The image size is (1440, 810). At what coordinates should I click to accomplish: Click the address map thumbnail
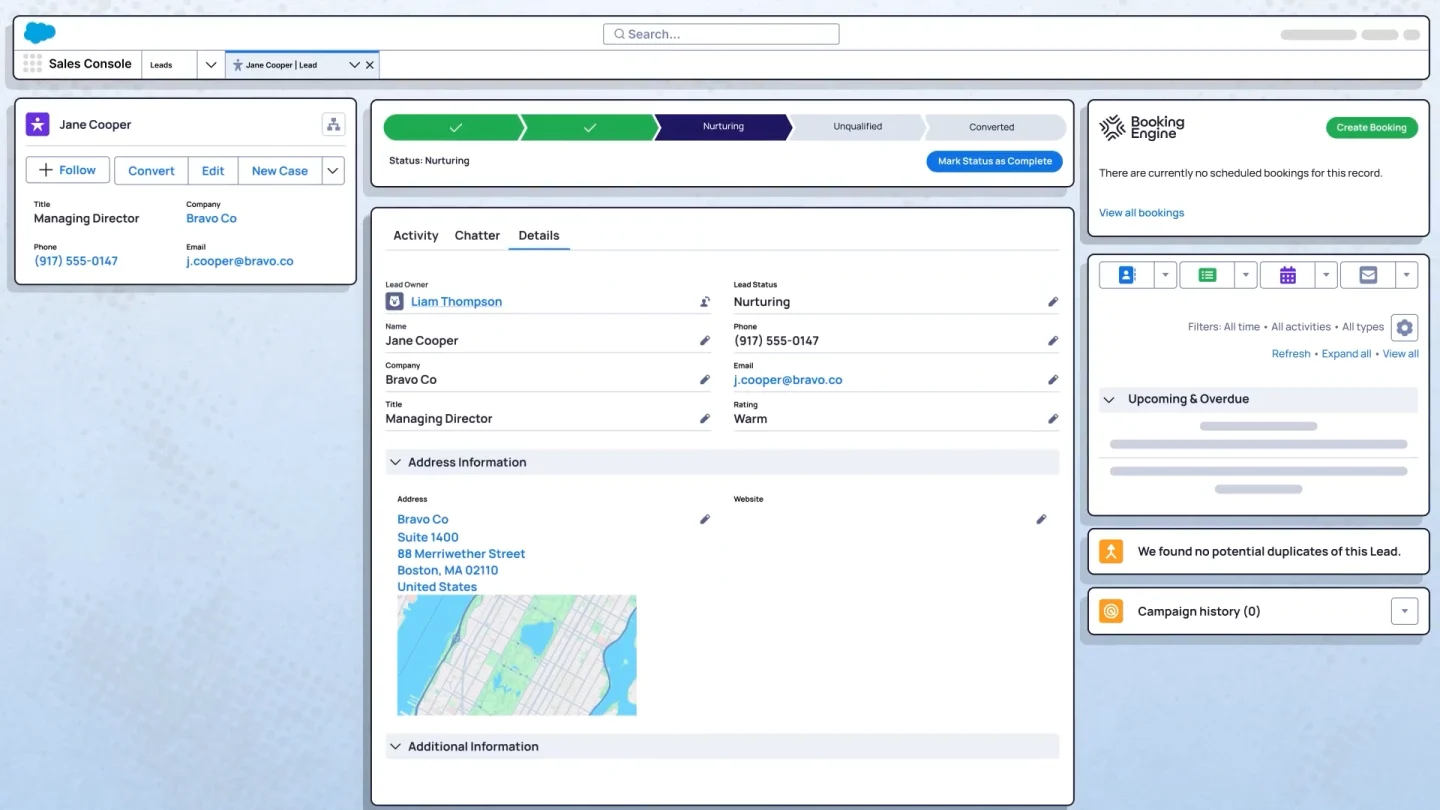[517, 655]
